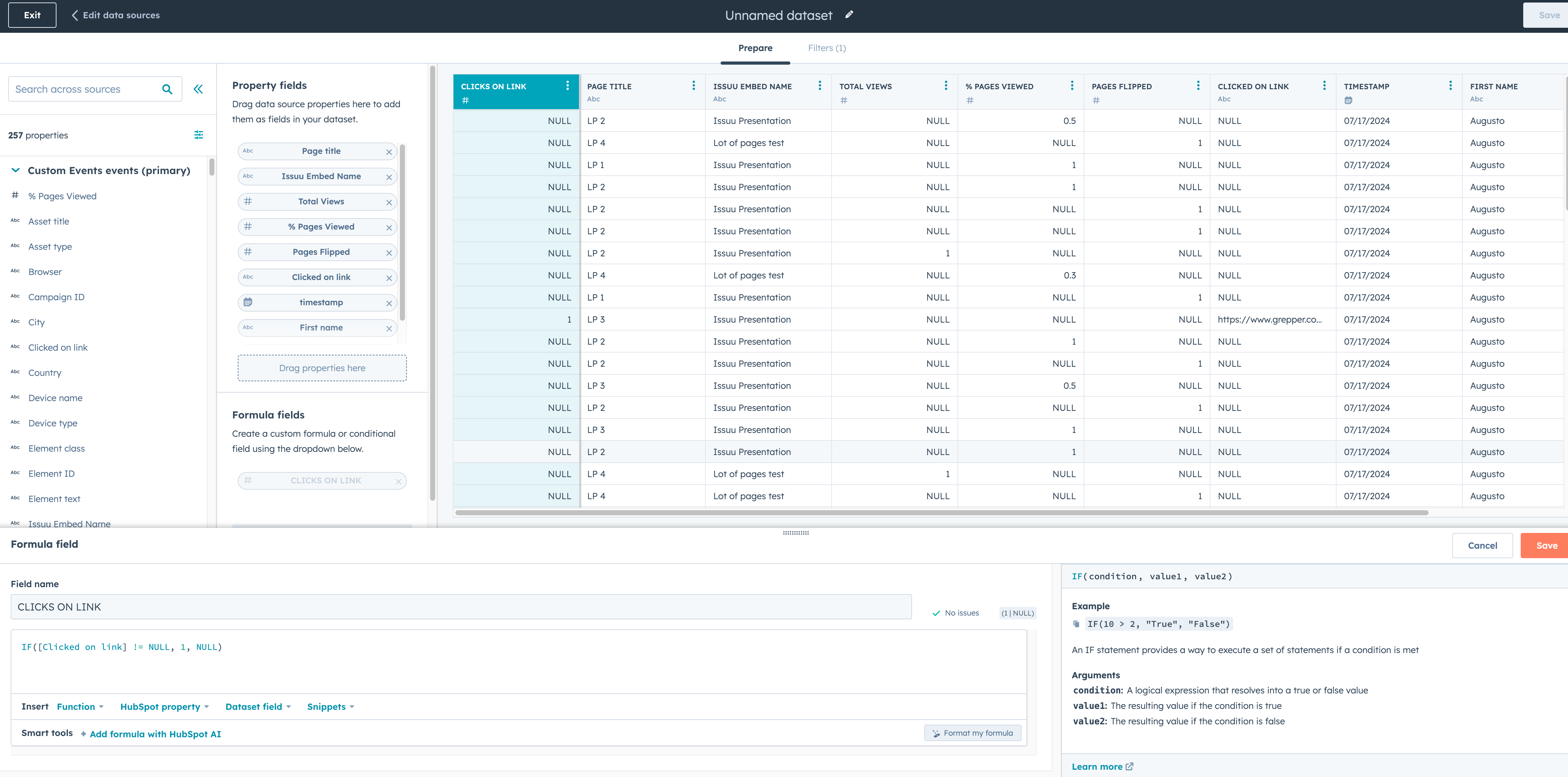Open the Snippets insert dropdown

tap(331, 706)
